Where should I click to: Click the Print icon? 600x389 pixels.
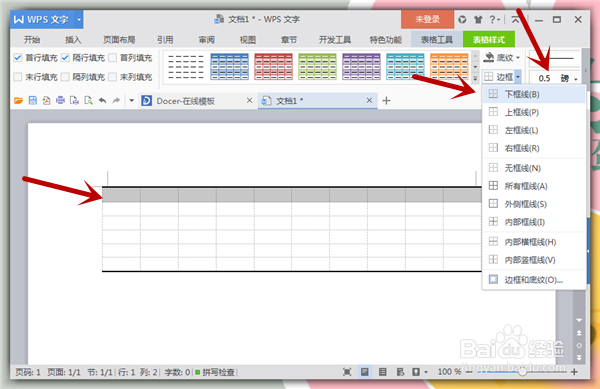tap(60, 101)
